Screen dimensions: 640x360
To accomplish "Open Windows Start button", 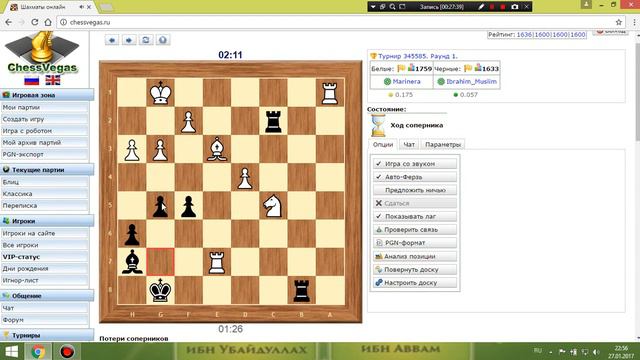I will (x=11, y=351).
